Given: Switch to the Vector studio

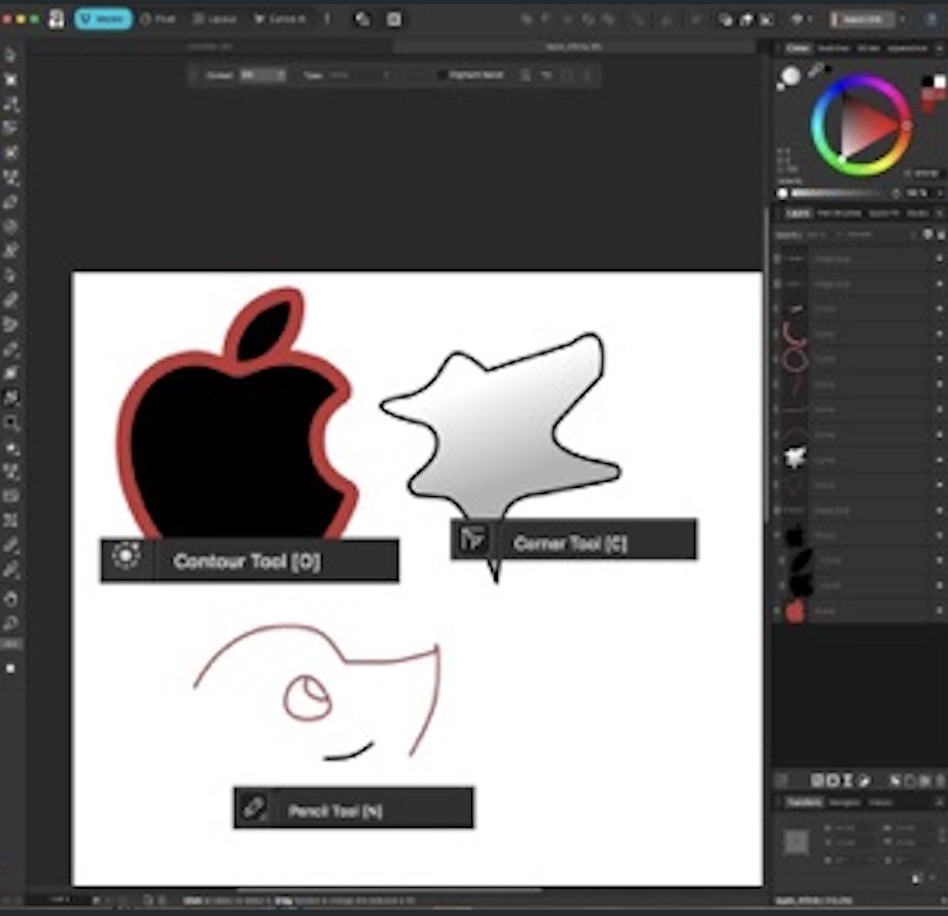Looking at the screenshot, I should (103, 19).
